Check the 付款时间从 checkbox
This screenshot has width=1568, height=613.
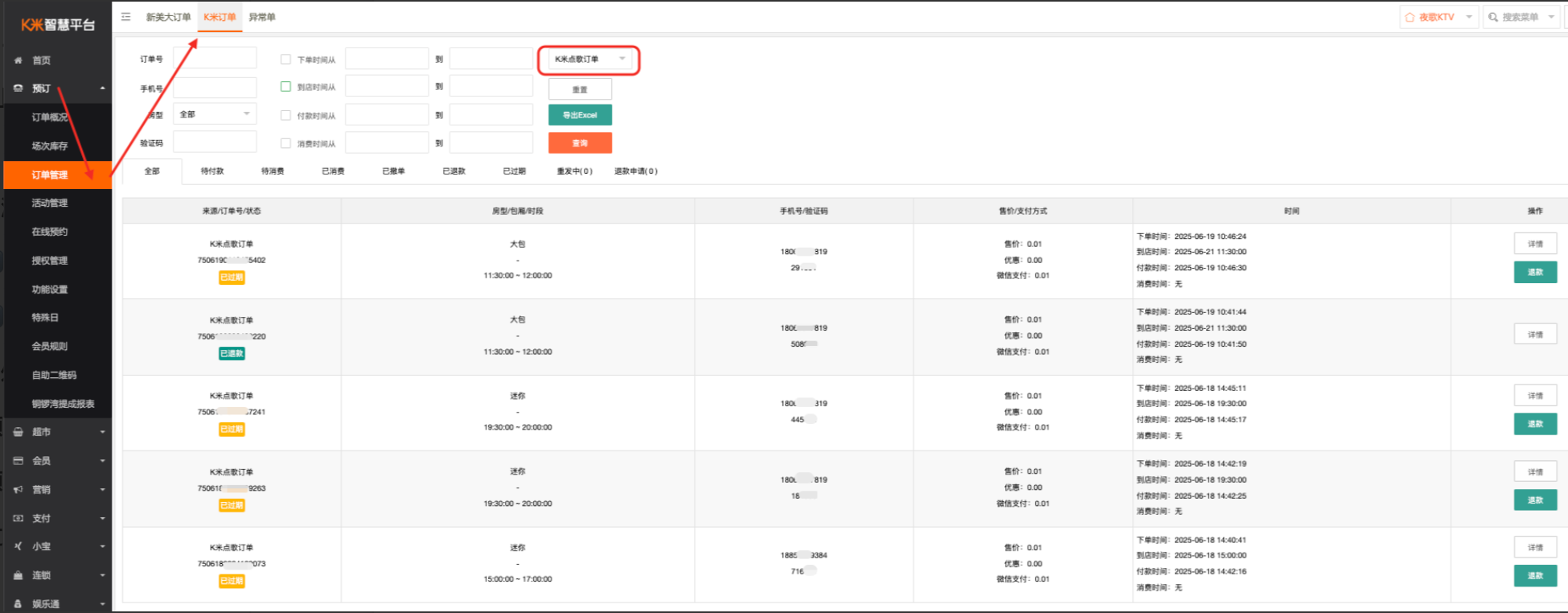[x=285, y=115]
